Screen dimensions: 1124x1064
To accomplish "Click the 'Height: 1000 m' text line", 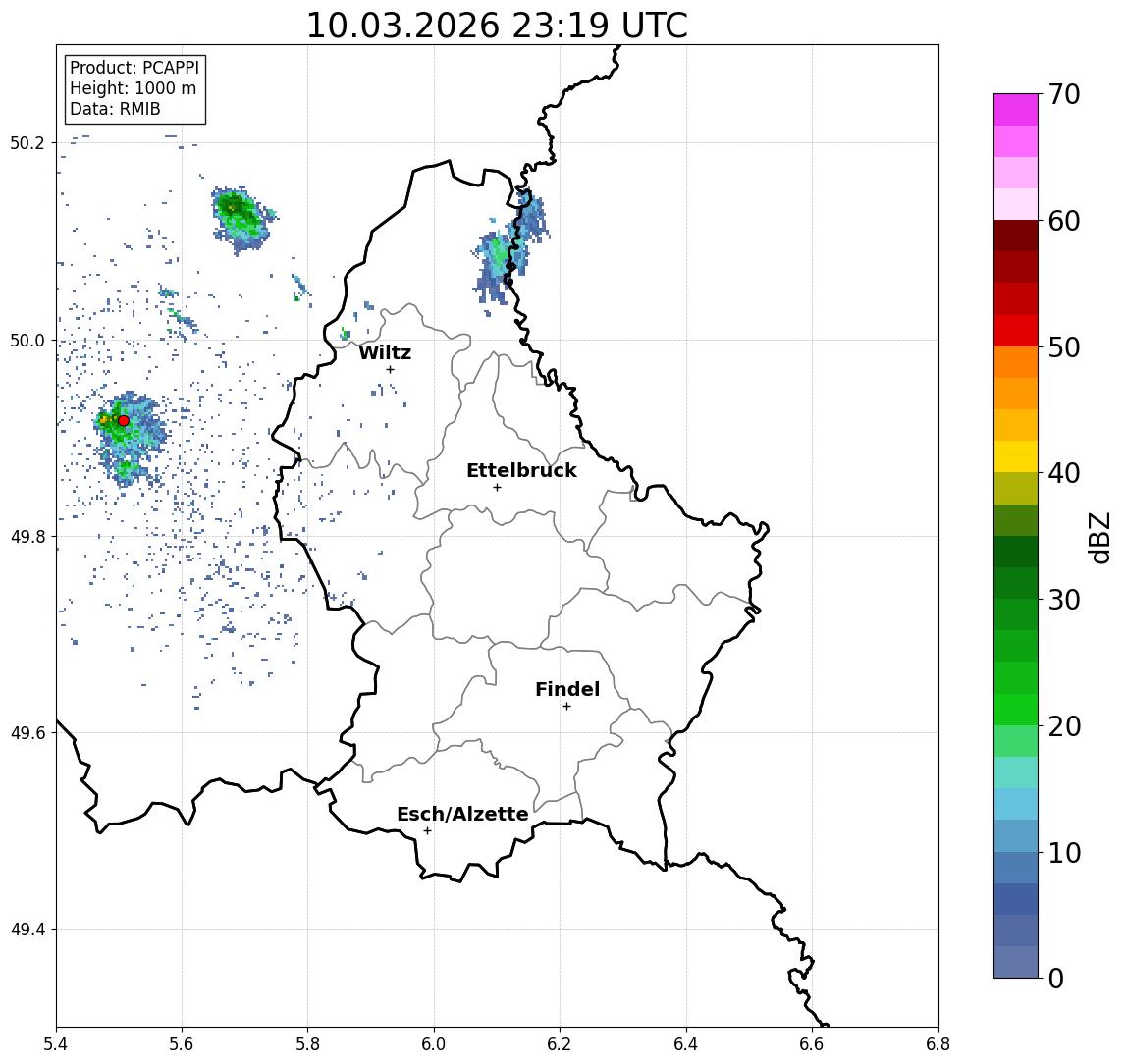I will click(x=133, y=88).
